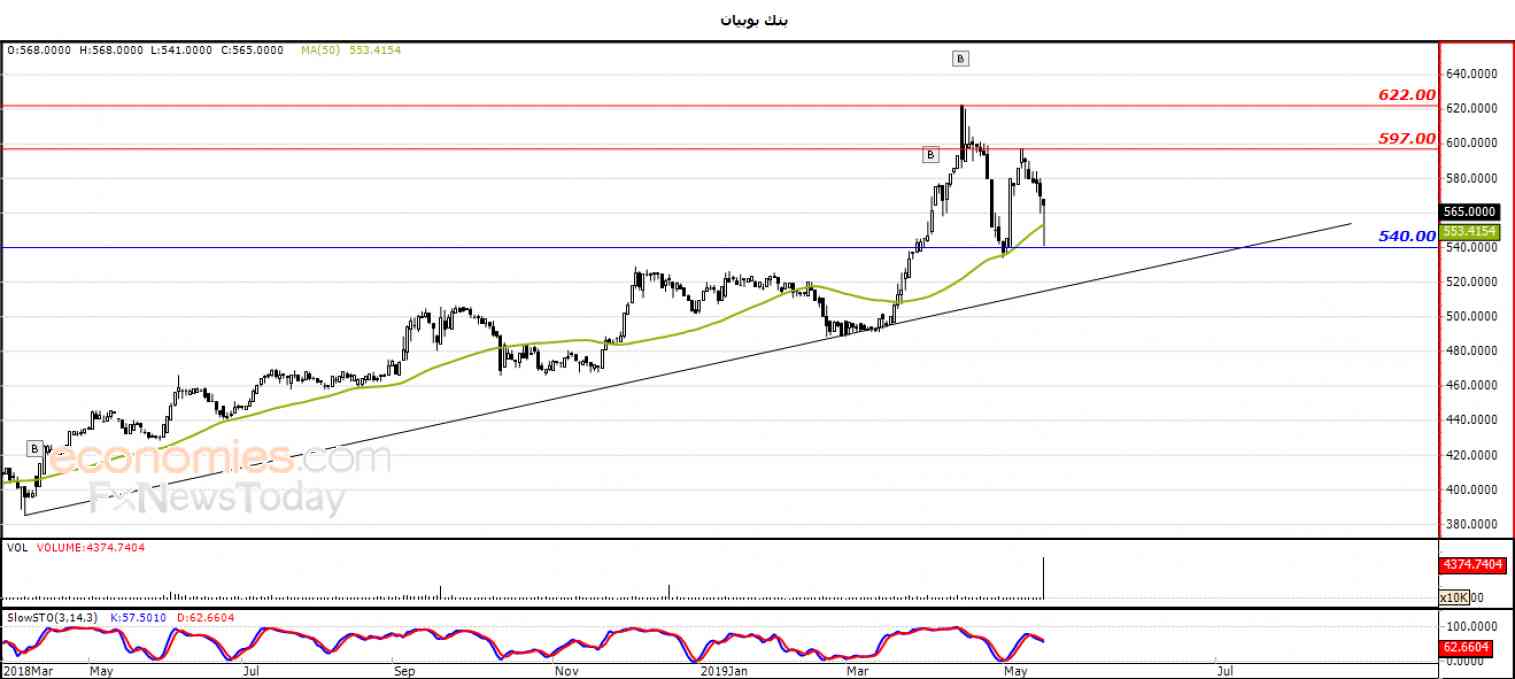Click the Sep date axis label
The height and width of the screenshot is (679, 1515).
pyautogui.click(x=403, y=670)
